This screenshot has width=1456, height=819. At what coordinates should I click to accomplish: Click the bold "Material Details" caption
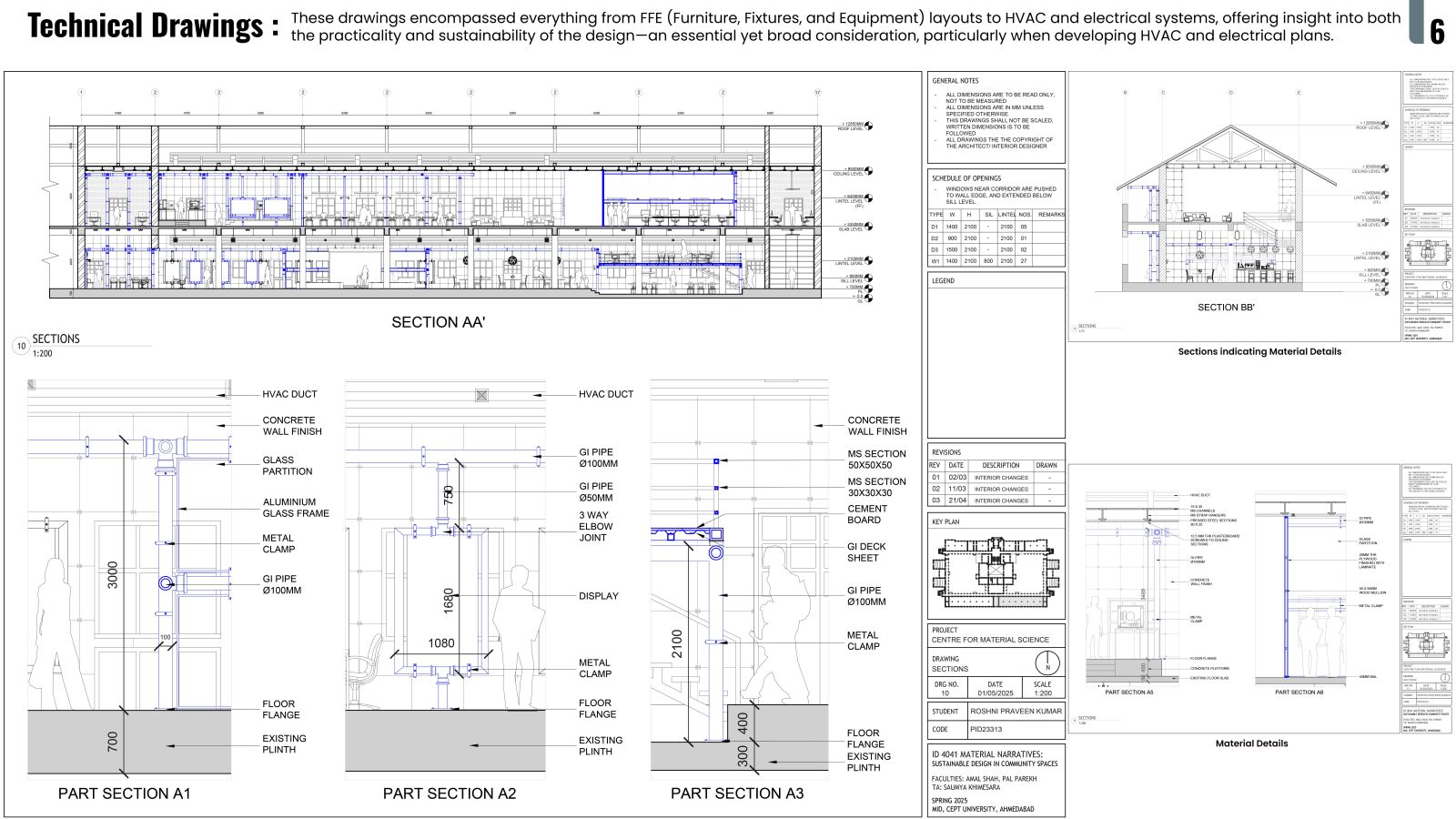[x=1251, y=743]
